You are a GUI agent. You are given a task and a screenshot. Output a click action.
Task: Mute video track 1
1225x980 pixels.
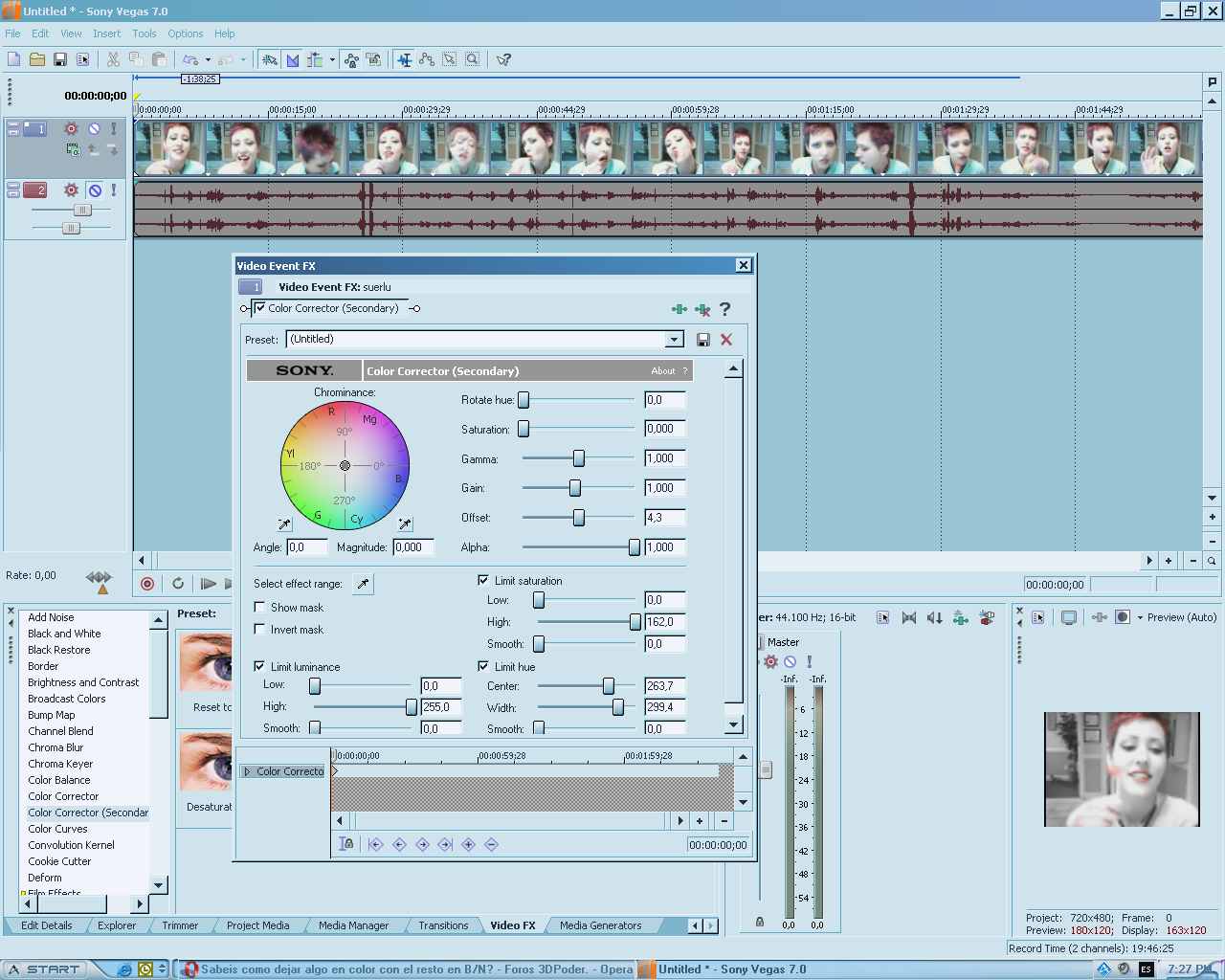click(94, 128)
